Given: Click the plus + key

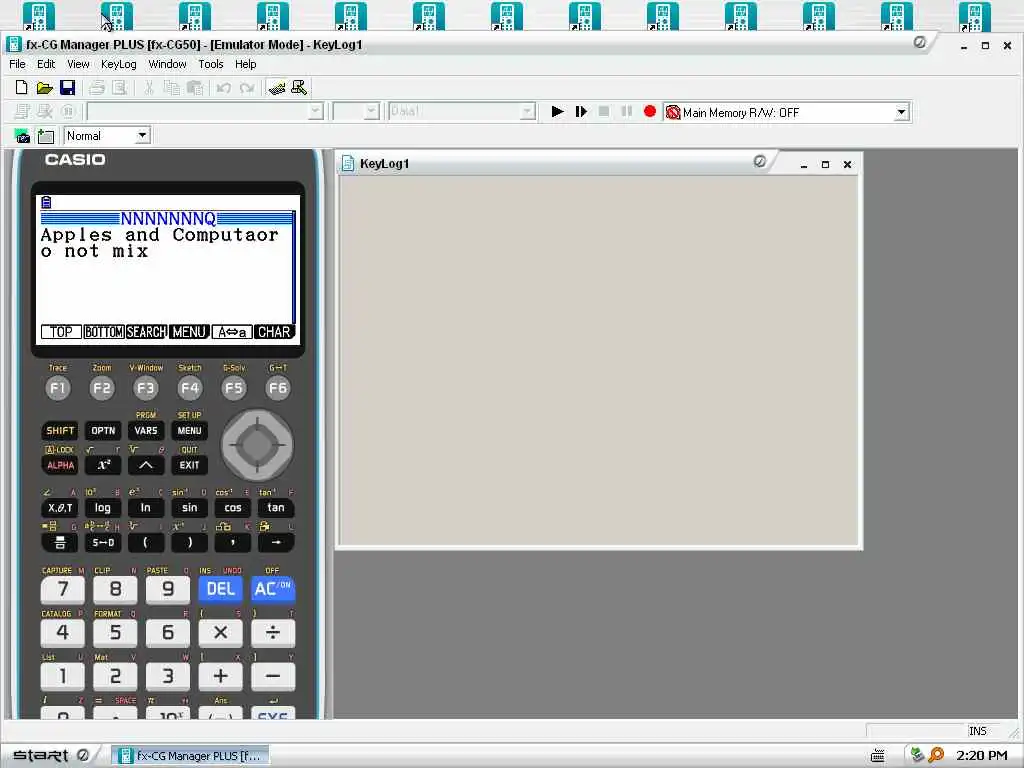Looking at the screenshot, I should coord(221,676).
